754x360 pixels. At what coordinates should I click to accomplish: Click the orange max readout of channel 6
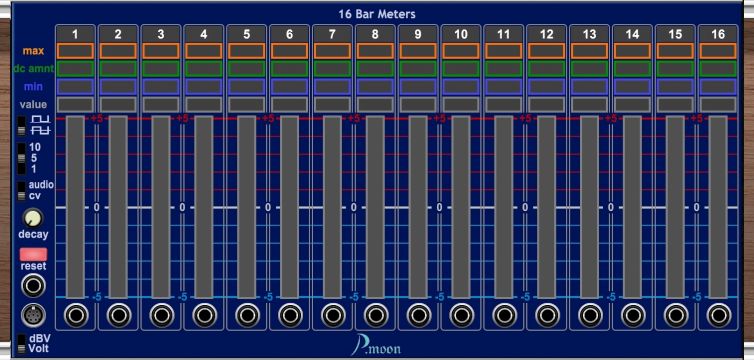(x=289, y=51)
